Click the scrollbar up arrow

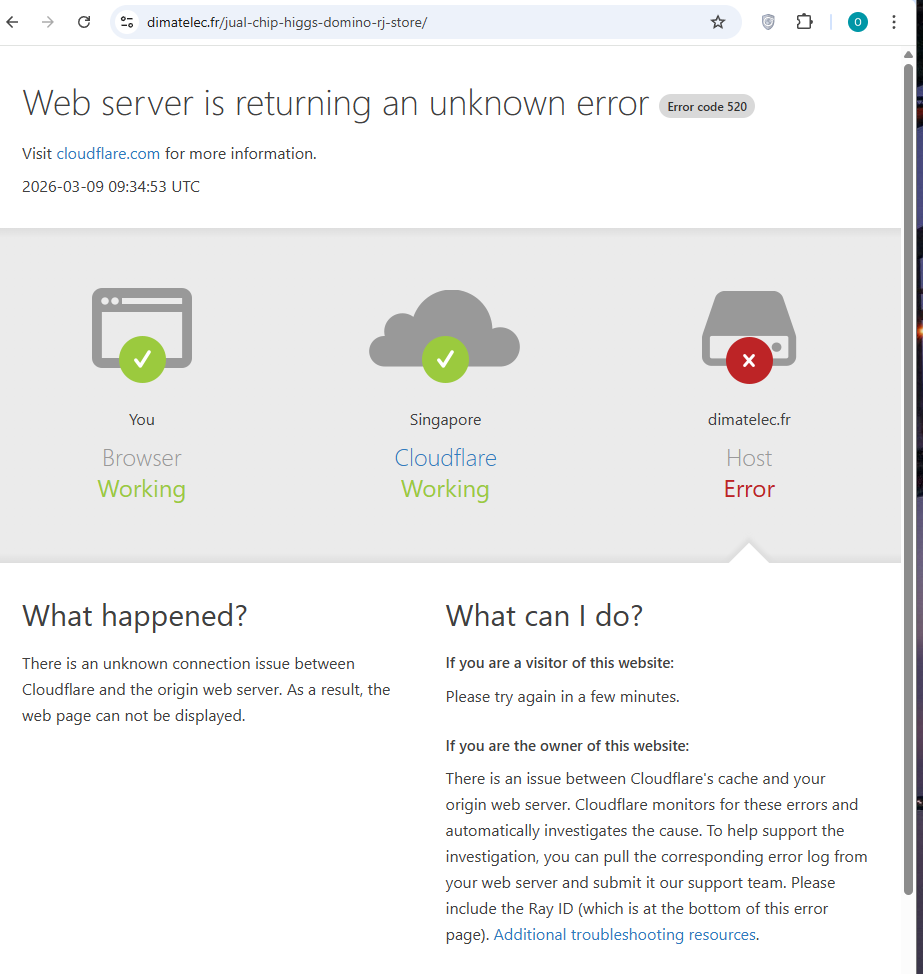(x=908, y=55)
